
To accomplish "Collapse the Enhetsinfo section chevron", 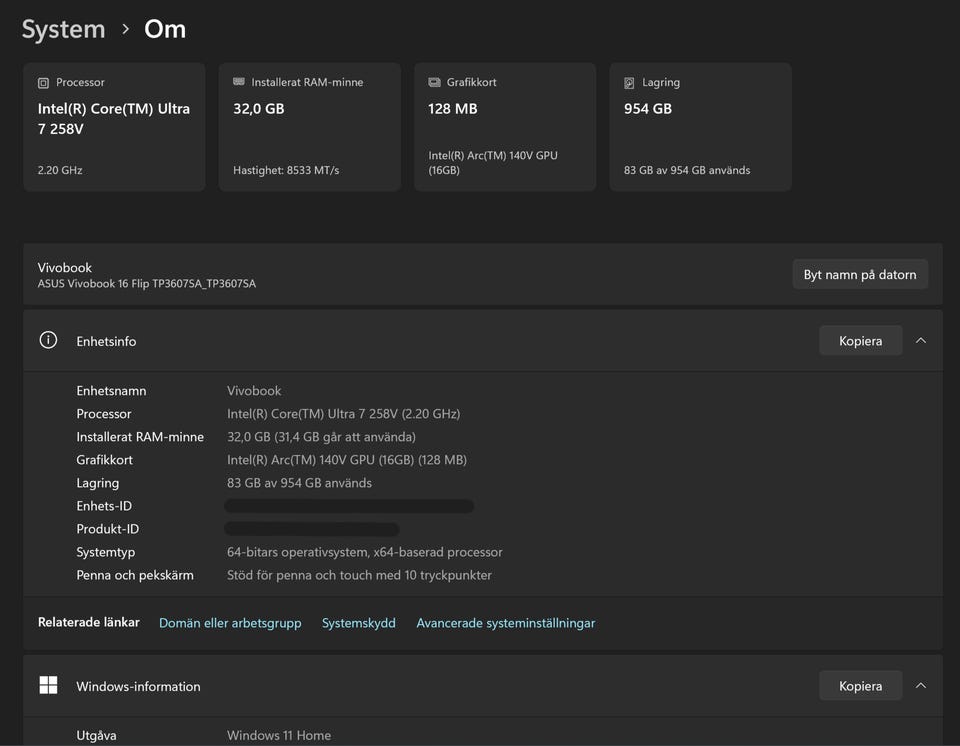I will [x=920, y=341].
